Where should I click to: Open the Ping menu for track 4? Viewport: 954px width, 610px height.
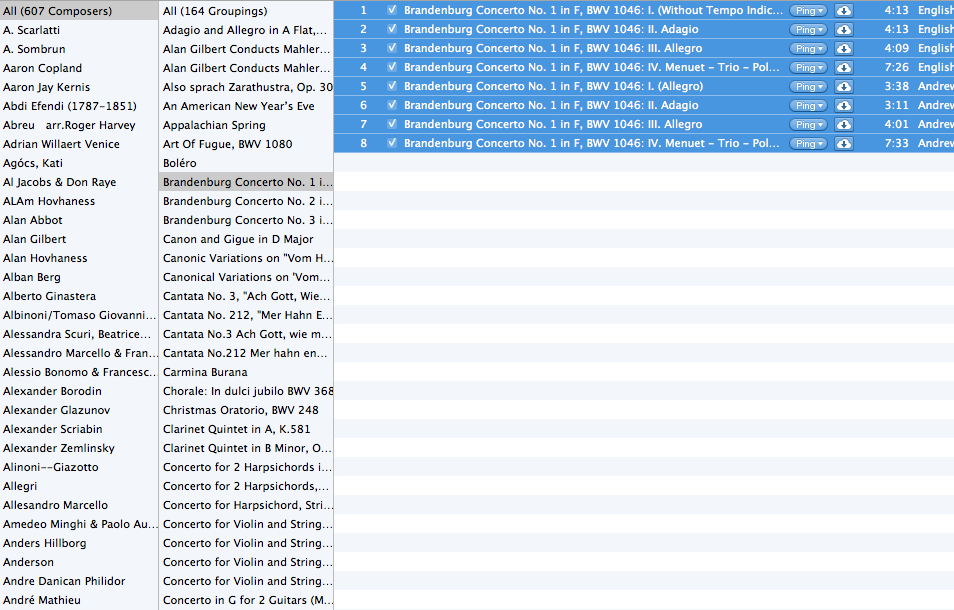tap(808, 68)
